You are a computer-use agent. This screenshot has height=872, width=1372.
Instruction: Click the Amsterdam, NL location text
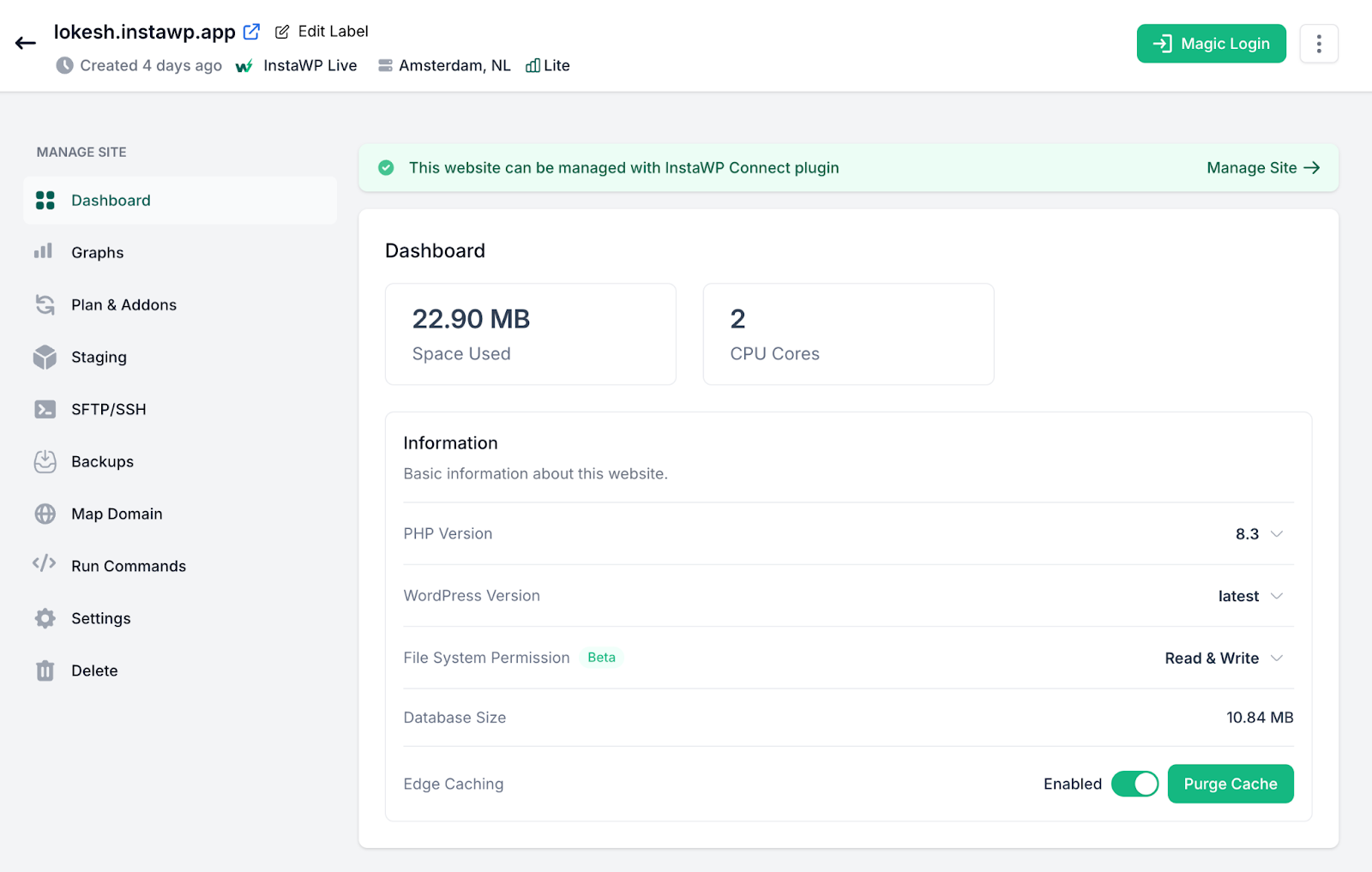(454, 66)
